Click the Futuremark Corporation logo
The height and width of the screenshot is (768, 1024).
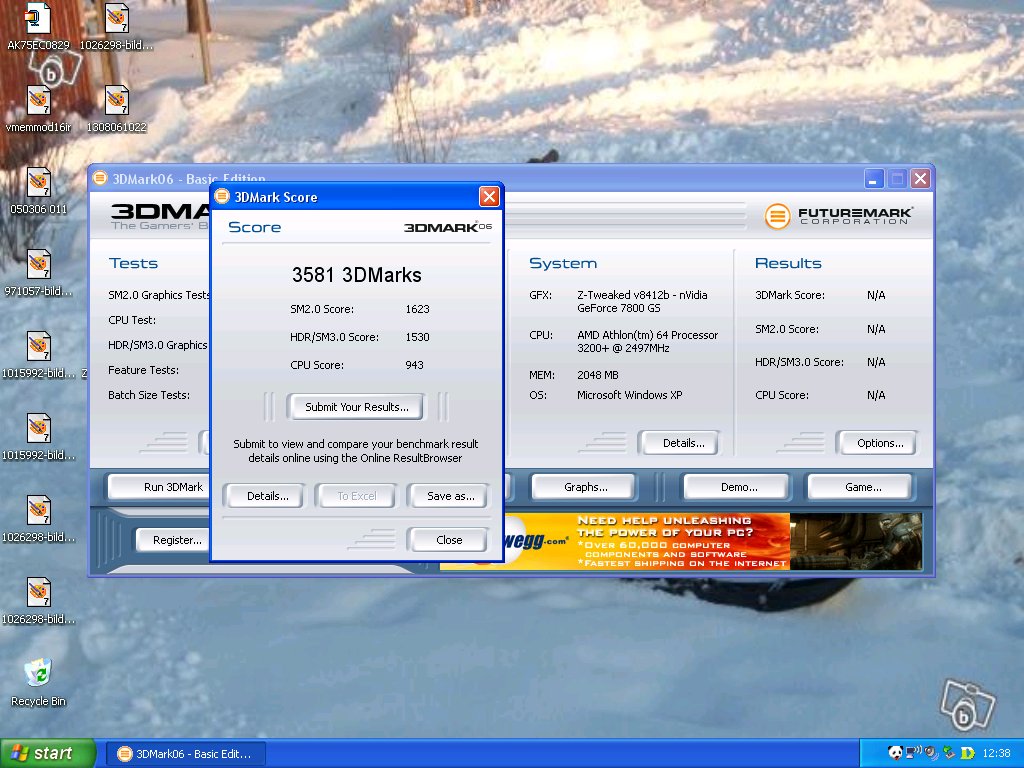point(838,216)
